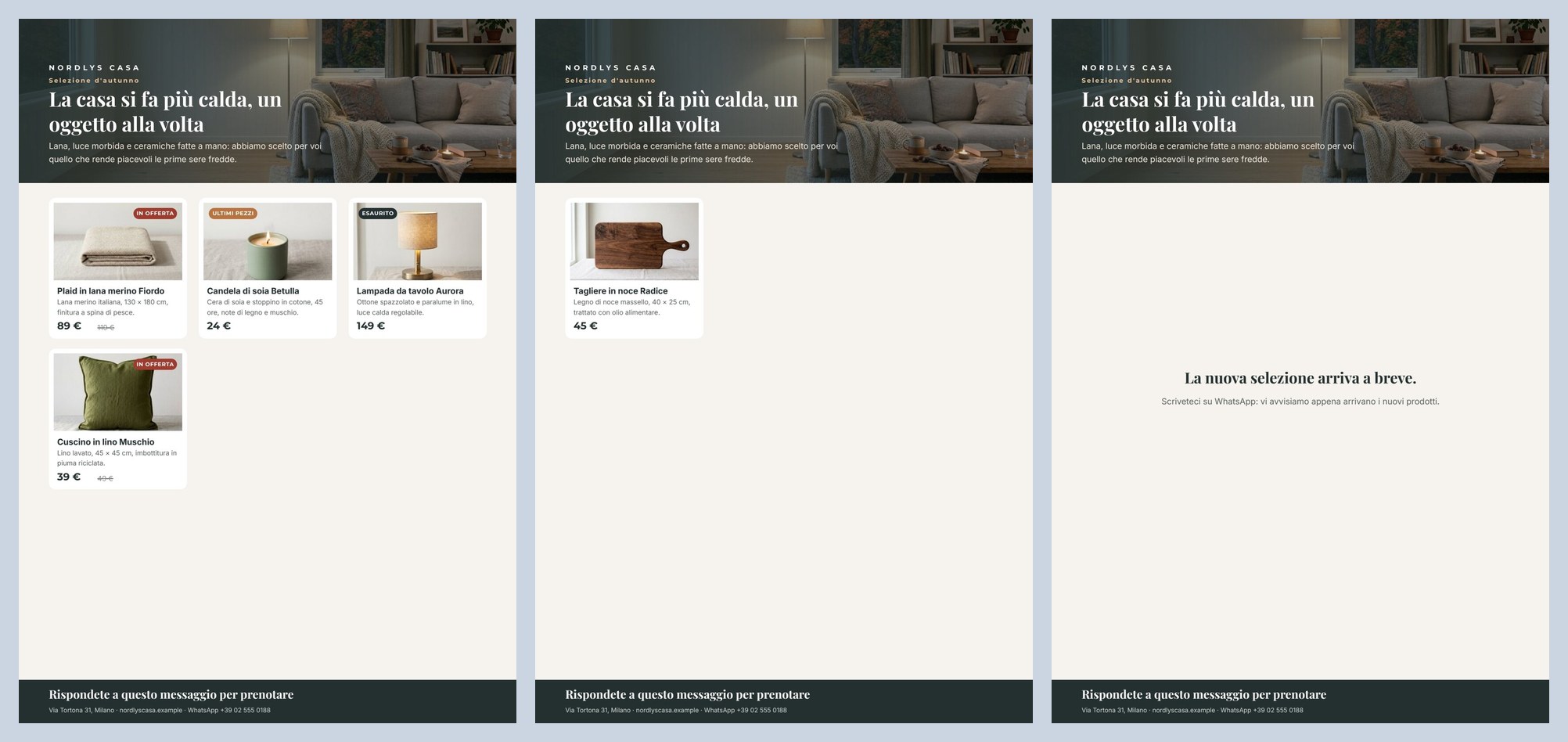Open the Cuscino in lino Muschio picture
The image size is (1568, 742).
[x=117, y=392]
